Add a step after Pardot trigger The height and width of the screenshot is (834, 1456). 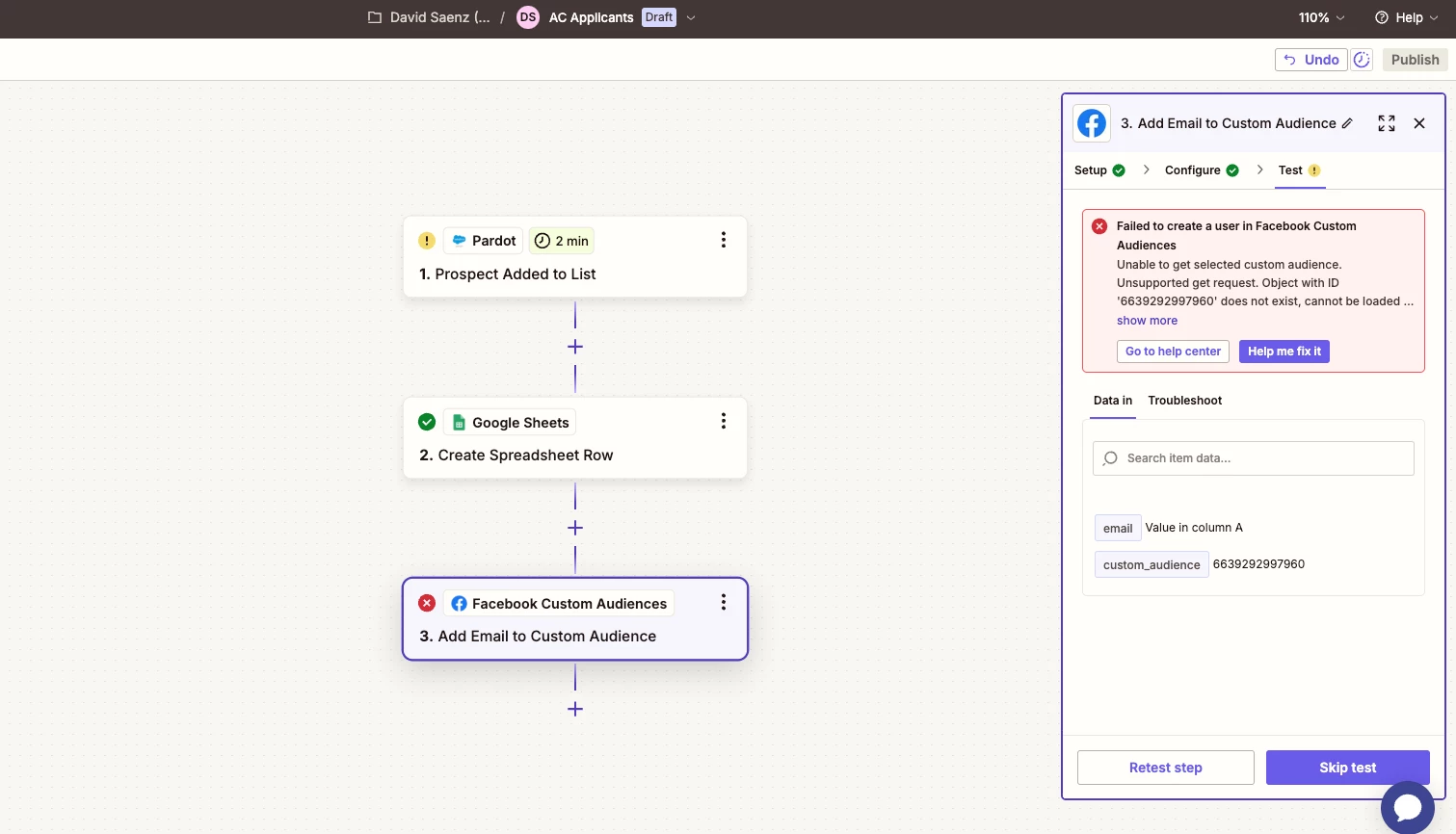click(x=575, y=347)
